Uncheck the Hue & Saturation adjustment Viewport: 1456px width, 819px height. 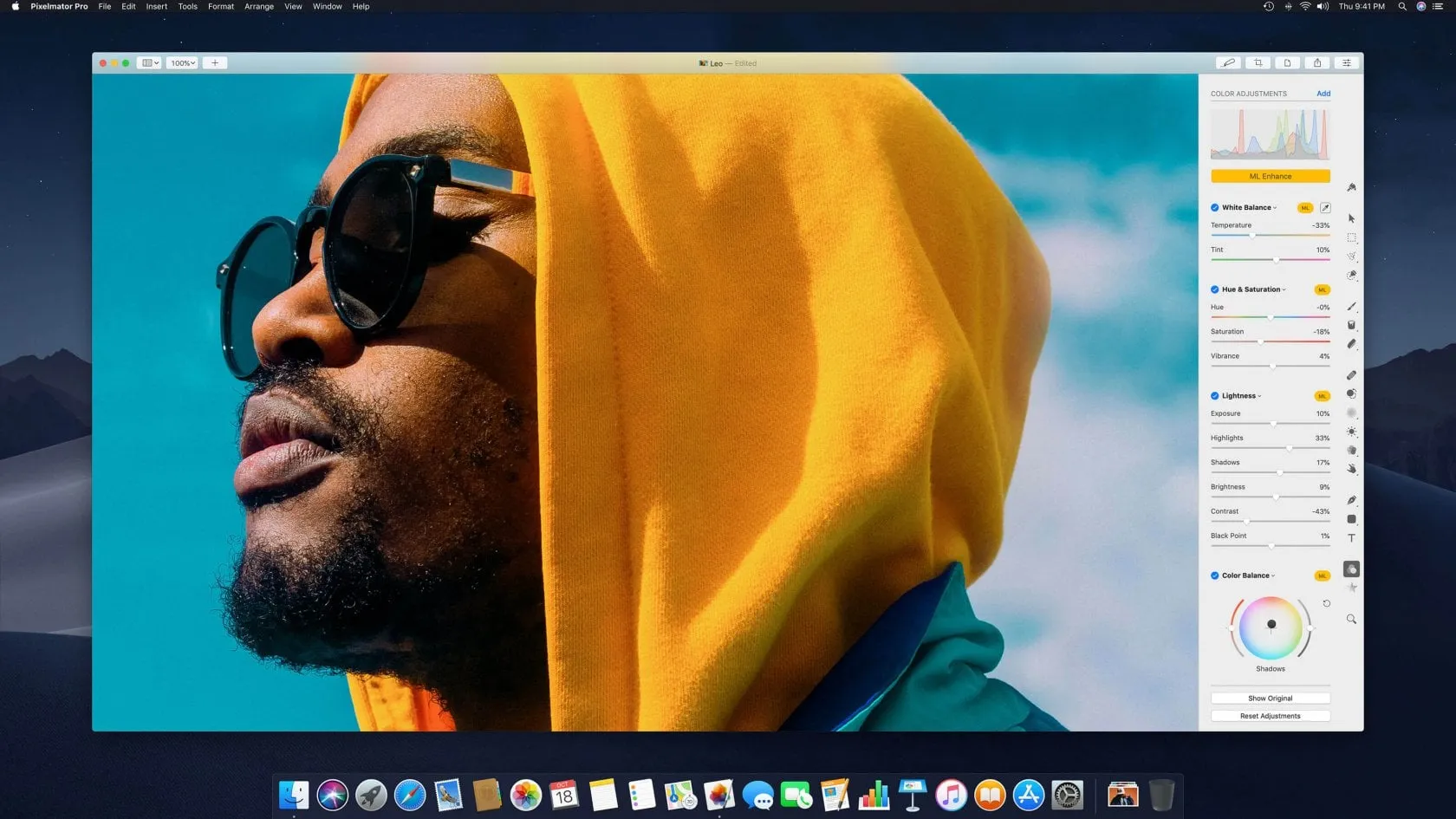[x=1215, y=289]
